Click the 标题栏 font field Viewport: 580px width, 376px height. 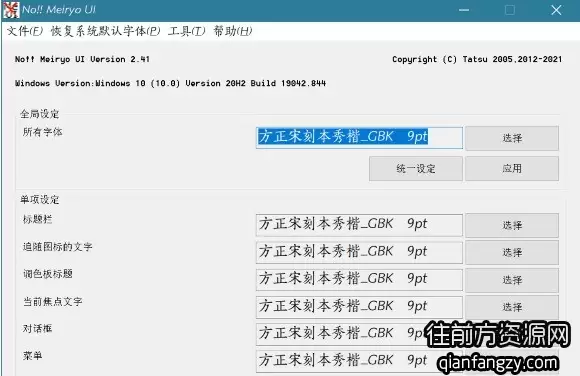(x=359, y=225)
